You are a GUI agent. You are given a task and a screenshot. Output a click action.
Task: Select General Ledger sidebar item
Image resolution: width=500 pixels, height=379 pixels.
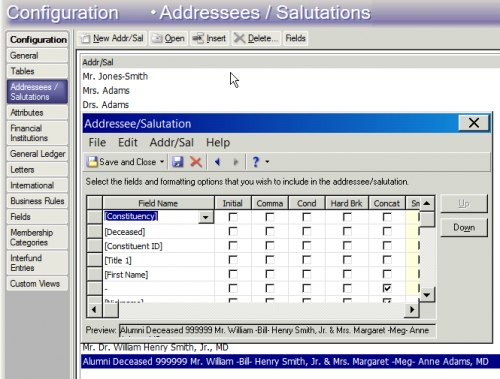click(x=37, y=154)
